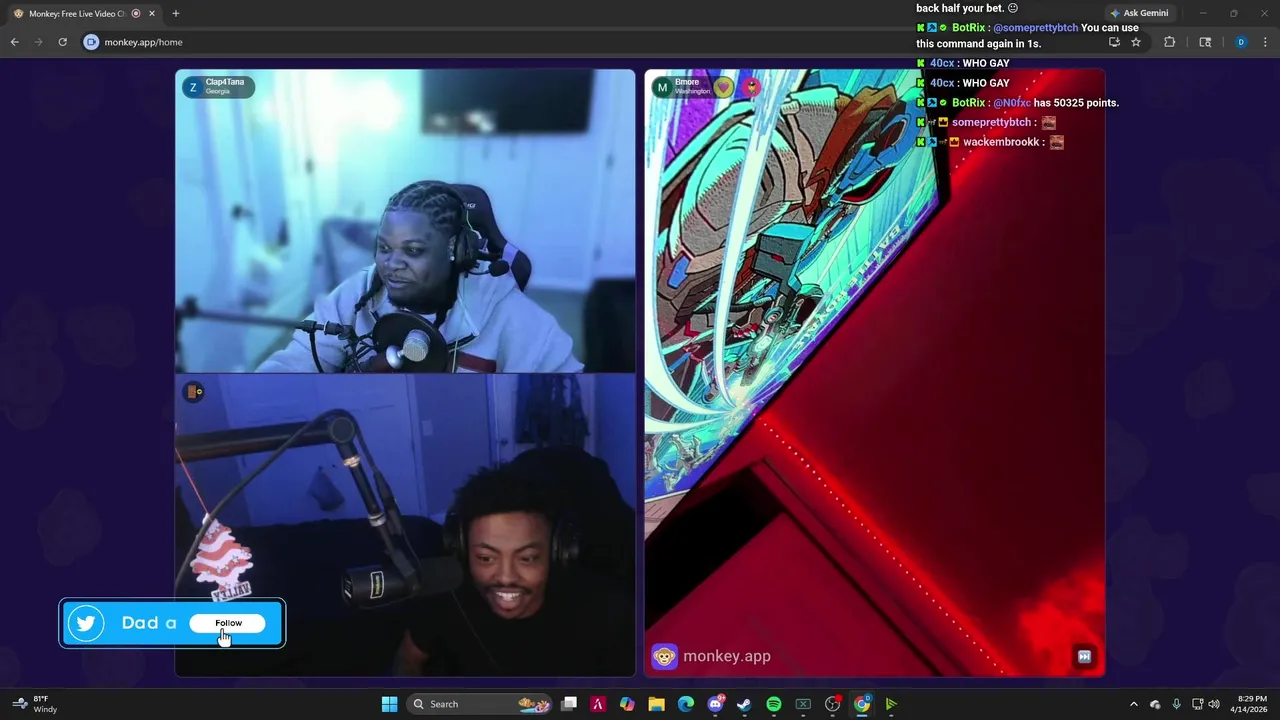Click the @someprettybtch mention in chat
Screen dimensions: 1280x720
pyautogui.click(x=1035, y=28)
